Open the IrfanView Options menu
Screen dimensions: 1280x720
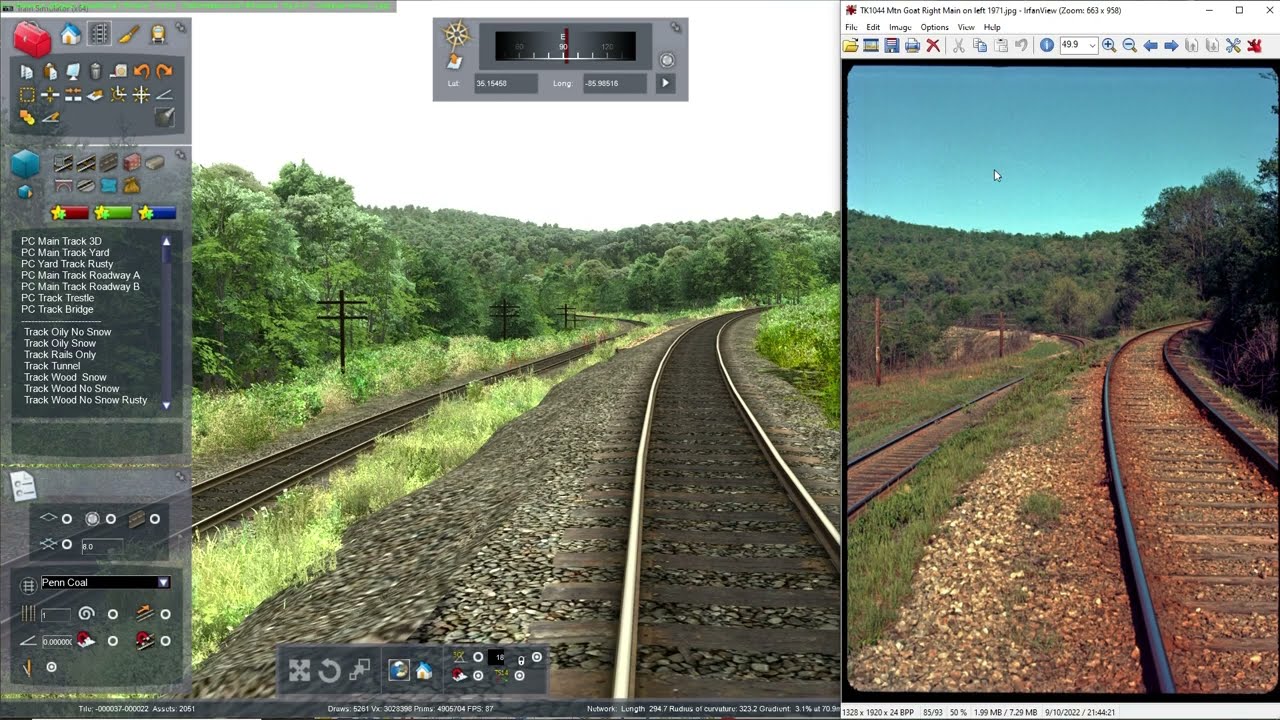tap(934, 27)
